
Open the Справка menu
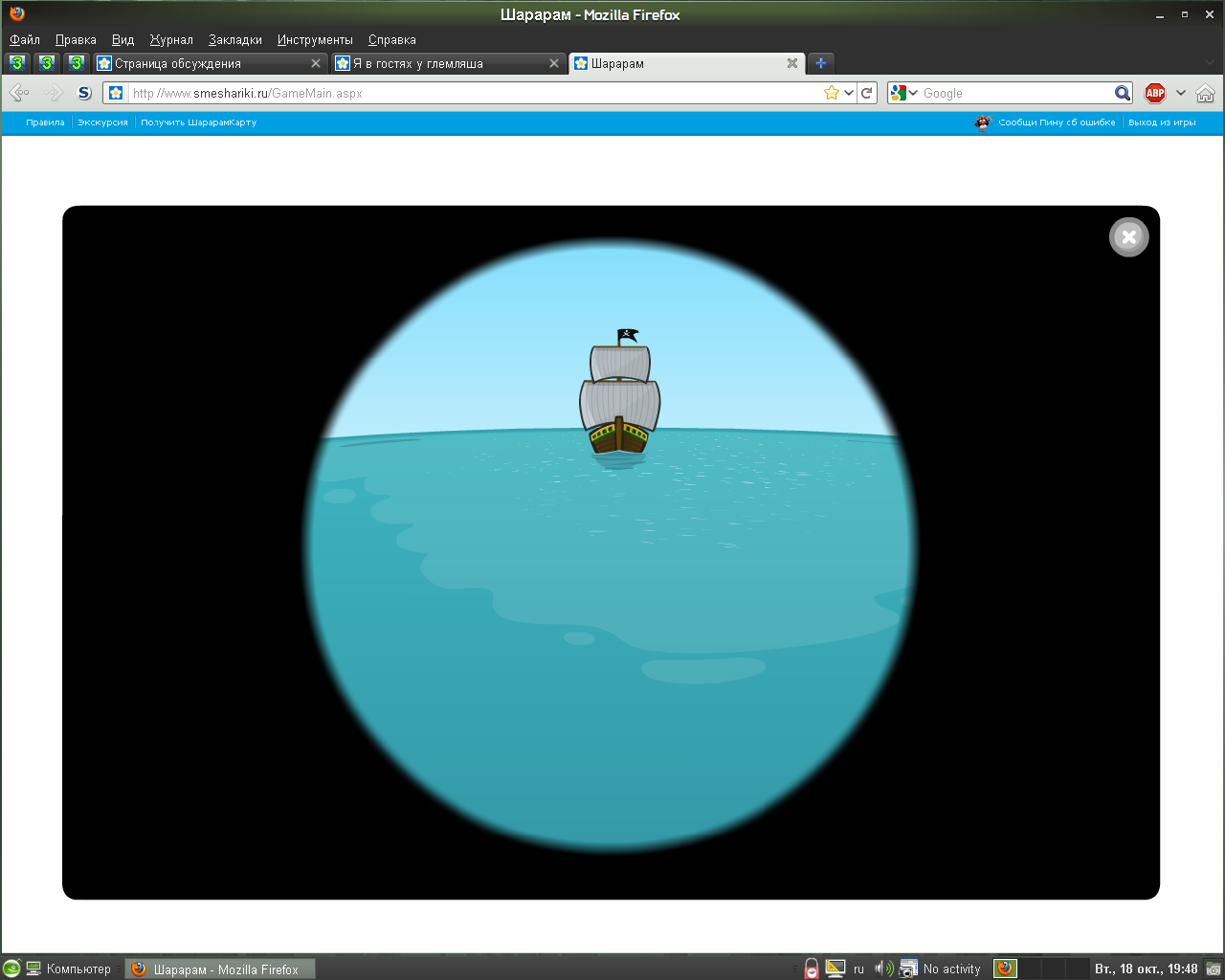tap(392, 39)
